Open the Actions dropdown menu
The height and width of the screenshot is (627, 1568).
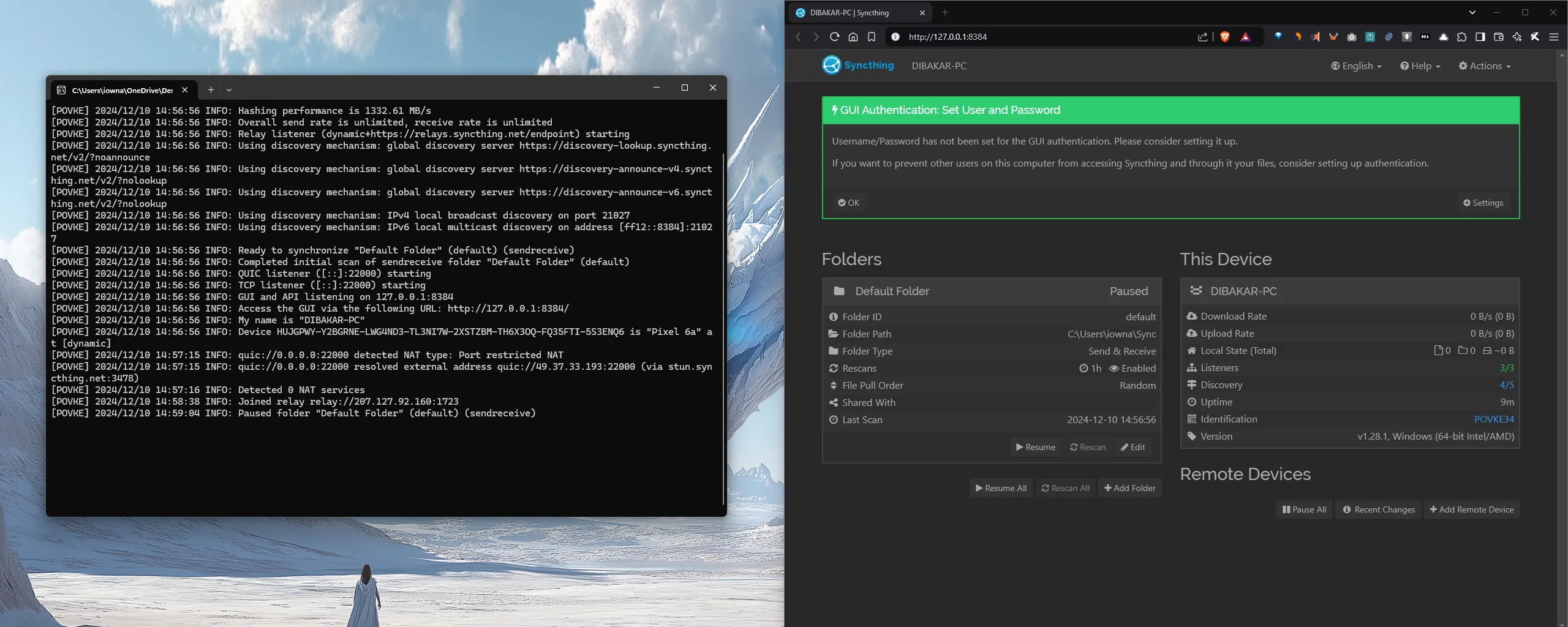1485,66
